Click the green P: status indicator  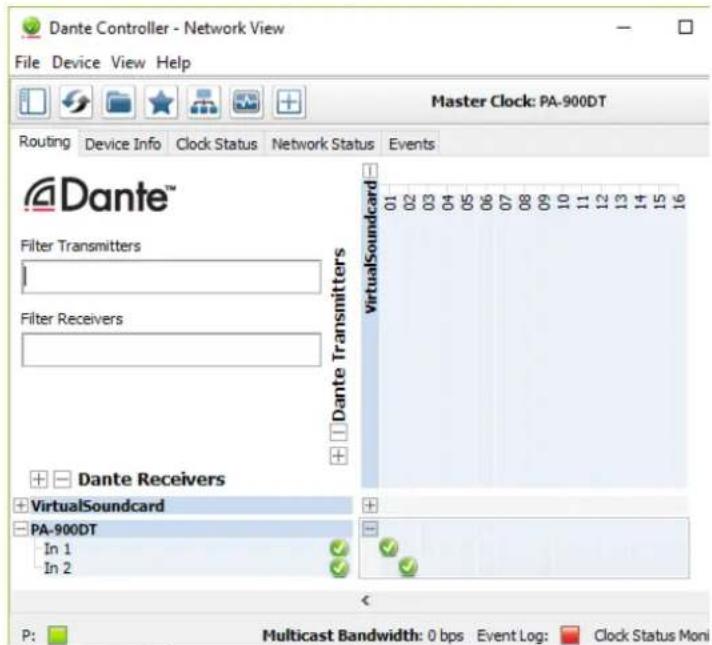(x=58, y=635)
